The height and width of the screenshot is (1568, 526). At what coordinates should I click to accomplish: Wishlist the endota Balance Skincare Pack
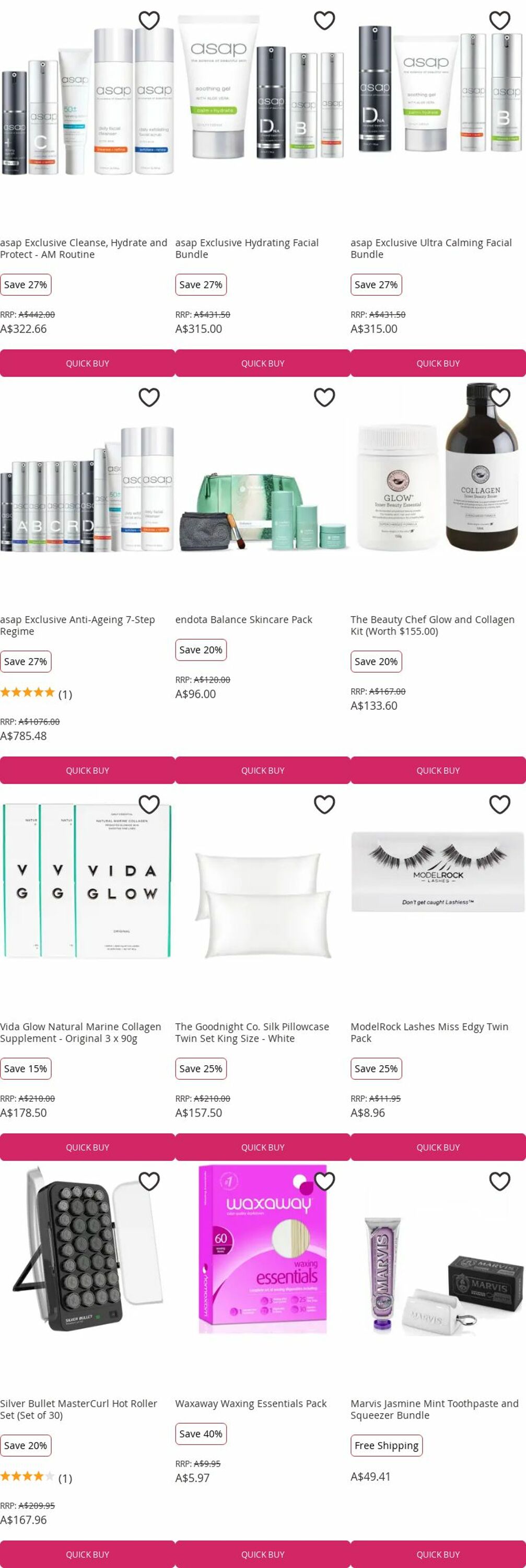pos(324,397)
